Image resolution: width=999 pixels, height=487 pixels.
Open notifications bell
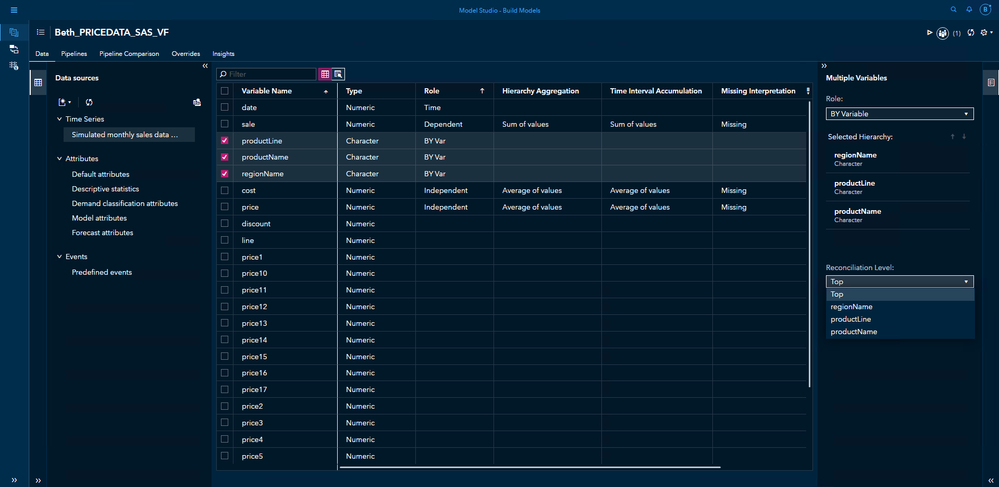click(x=969, y=10)
